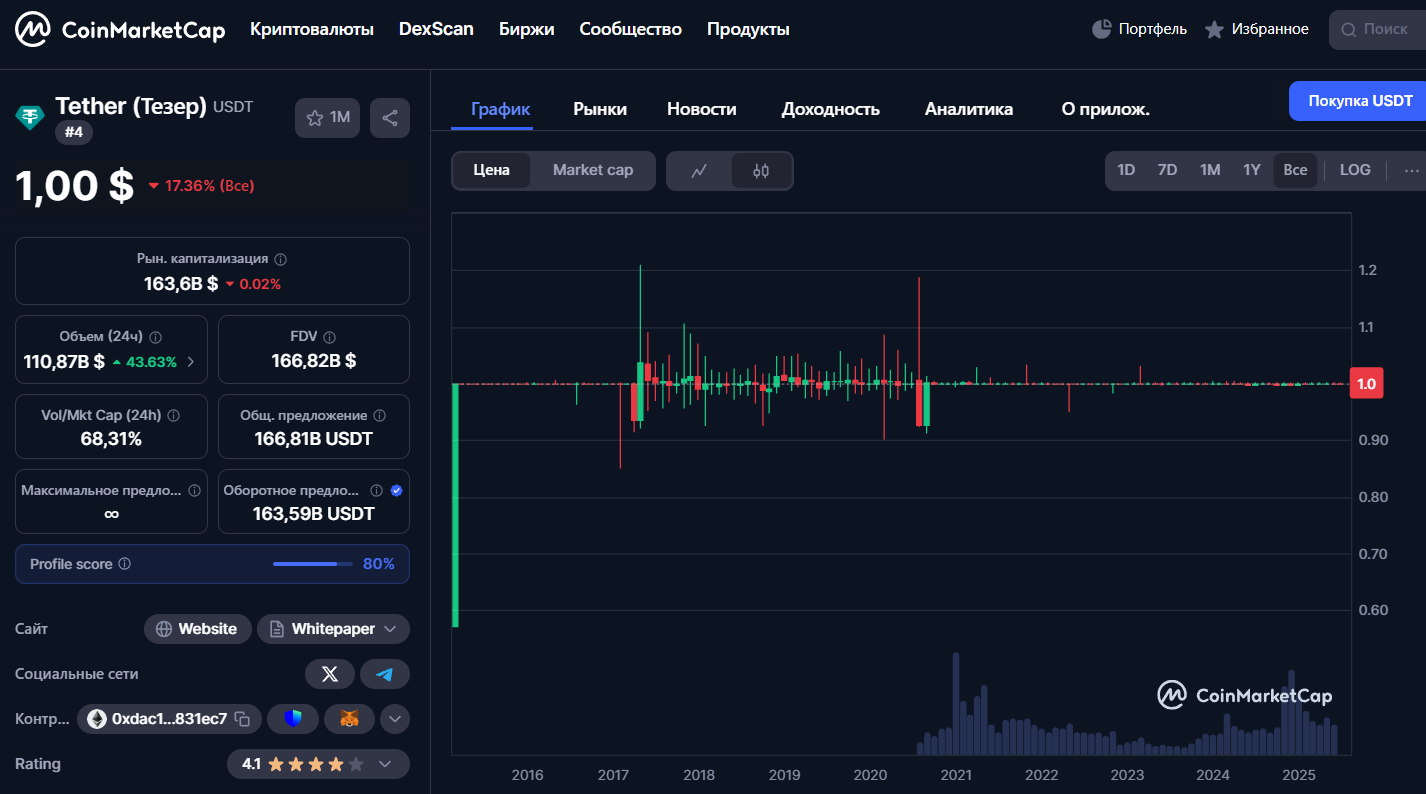
Task: Set chart range to Все
Action: click(x=1295, y=170)
